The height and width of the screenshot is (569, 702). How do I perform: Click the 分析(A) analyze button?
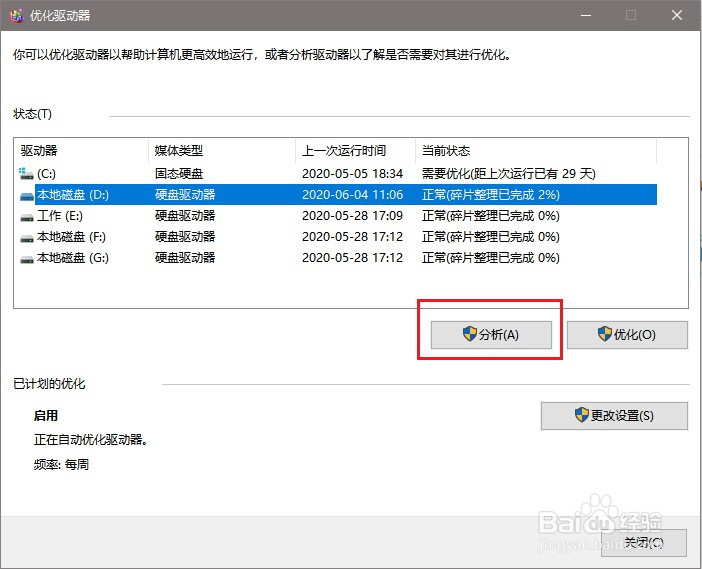pyautogui.click(x=491, y=334)
